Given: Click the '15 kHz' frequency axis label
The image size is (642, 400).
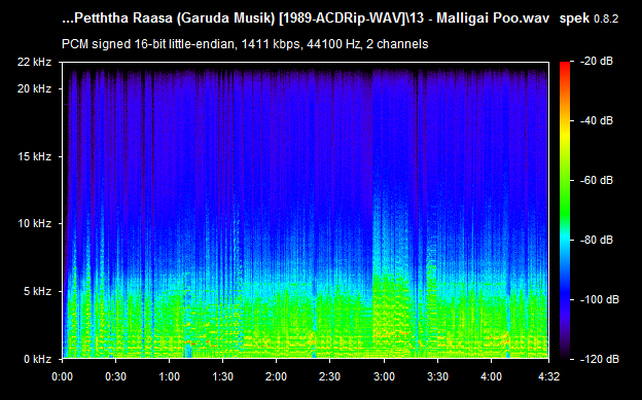Looking at the screenshot, I should (34, 156).
